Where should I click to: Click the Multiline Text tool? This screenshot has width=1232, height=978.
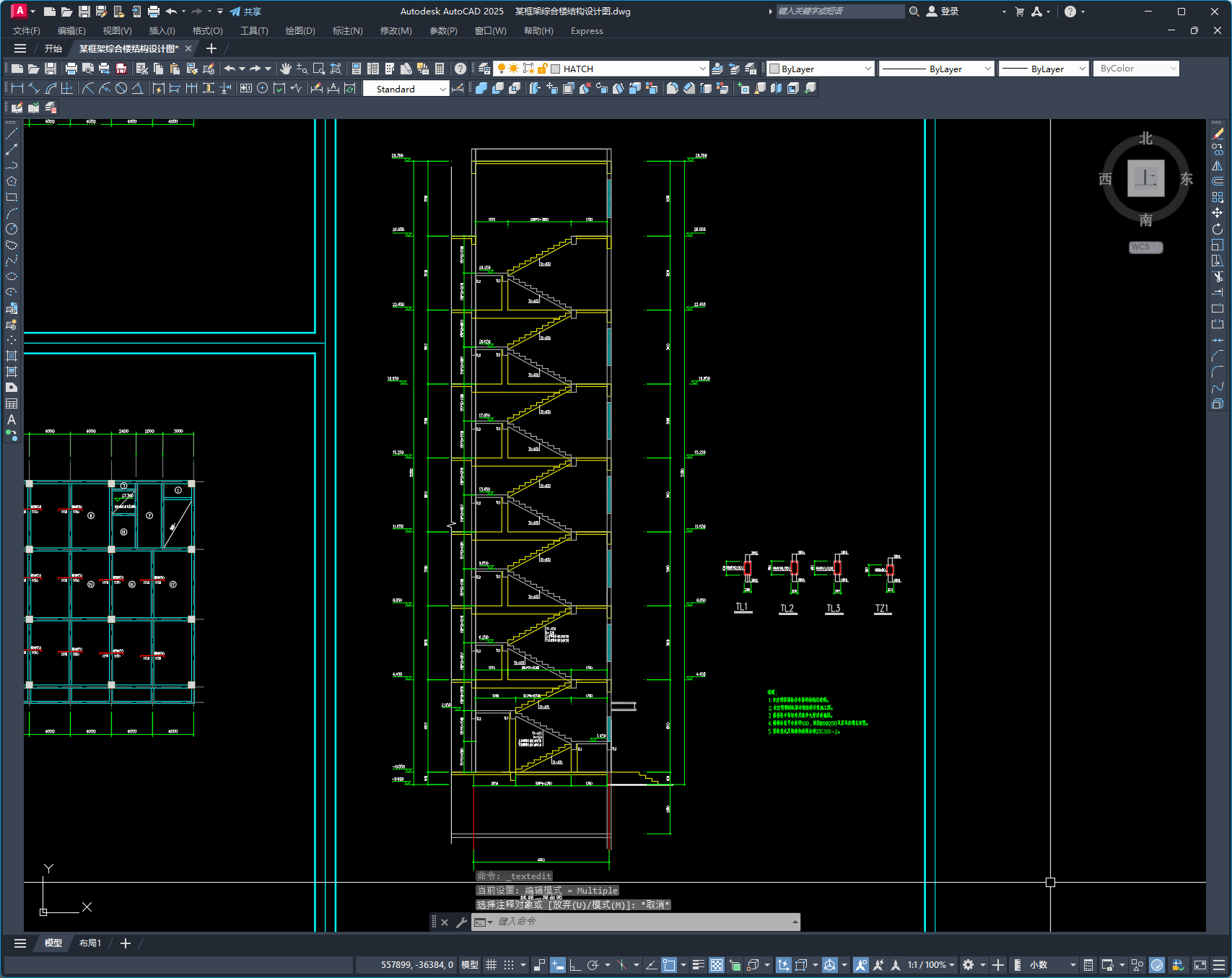[12, 419]
